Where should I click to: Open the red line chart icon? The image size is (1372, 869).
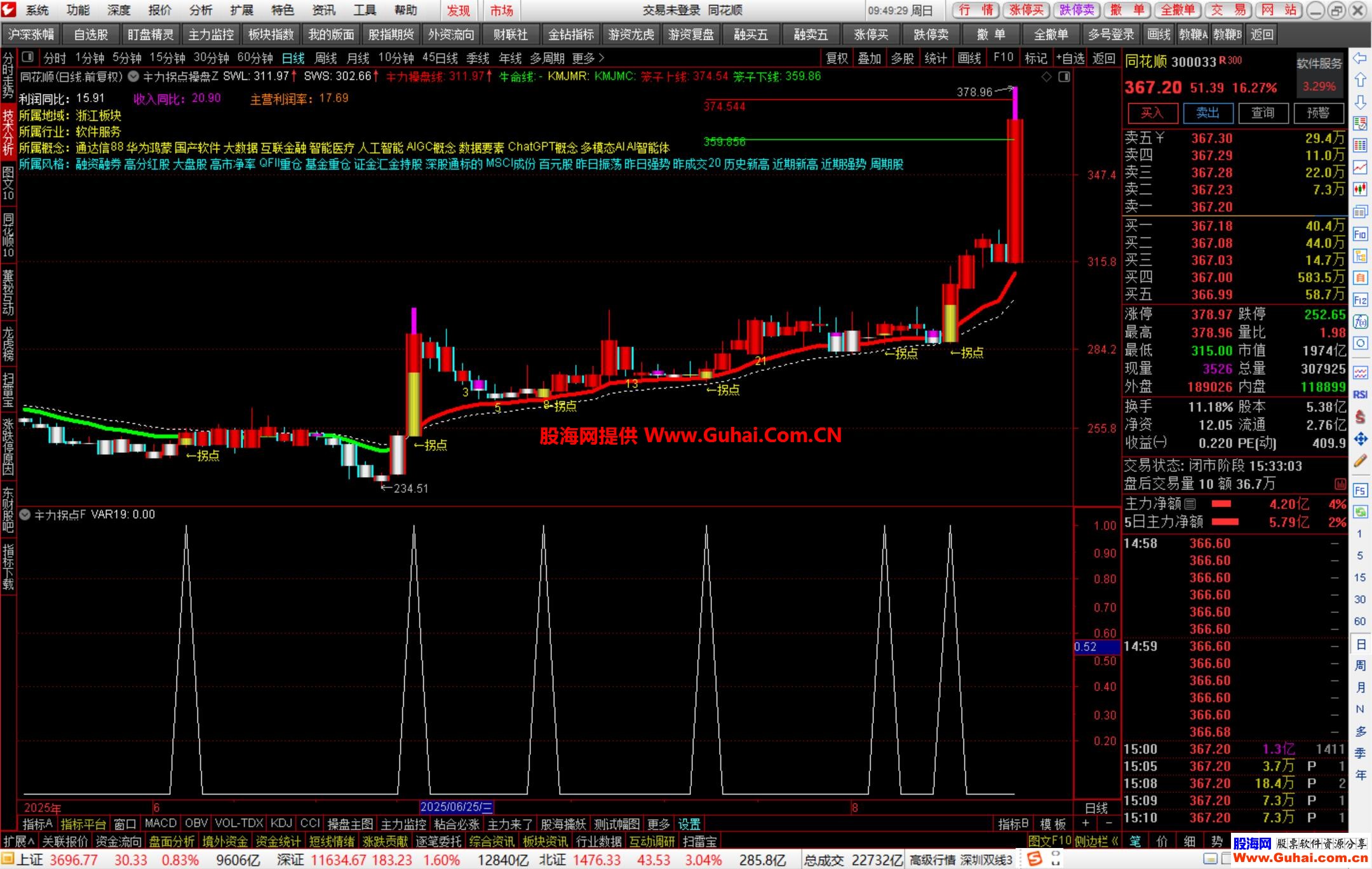coord(1360,167)
